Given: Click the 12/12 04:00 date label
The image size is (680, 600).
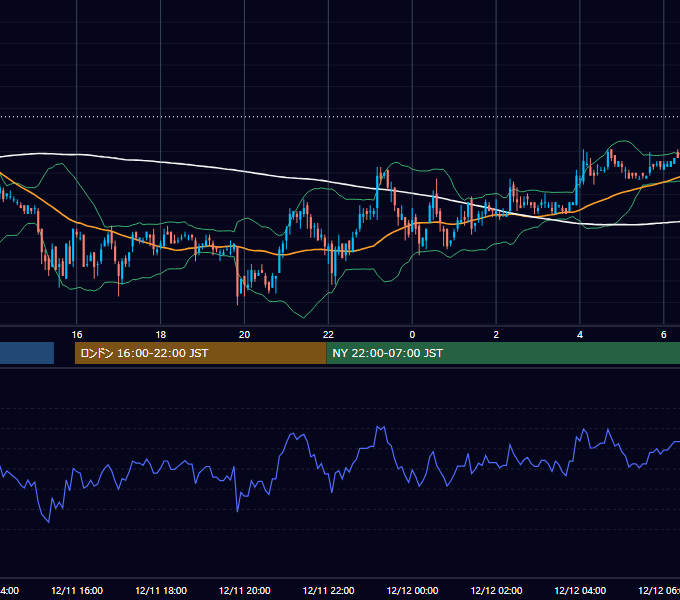Looking at the screenshot, I should 580,591.
